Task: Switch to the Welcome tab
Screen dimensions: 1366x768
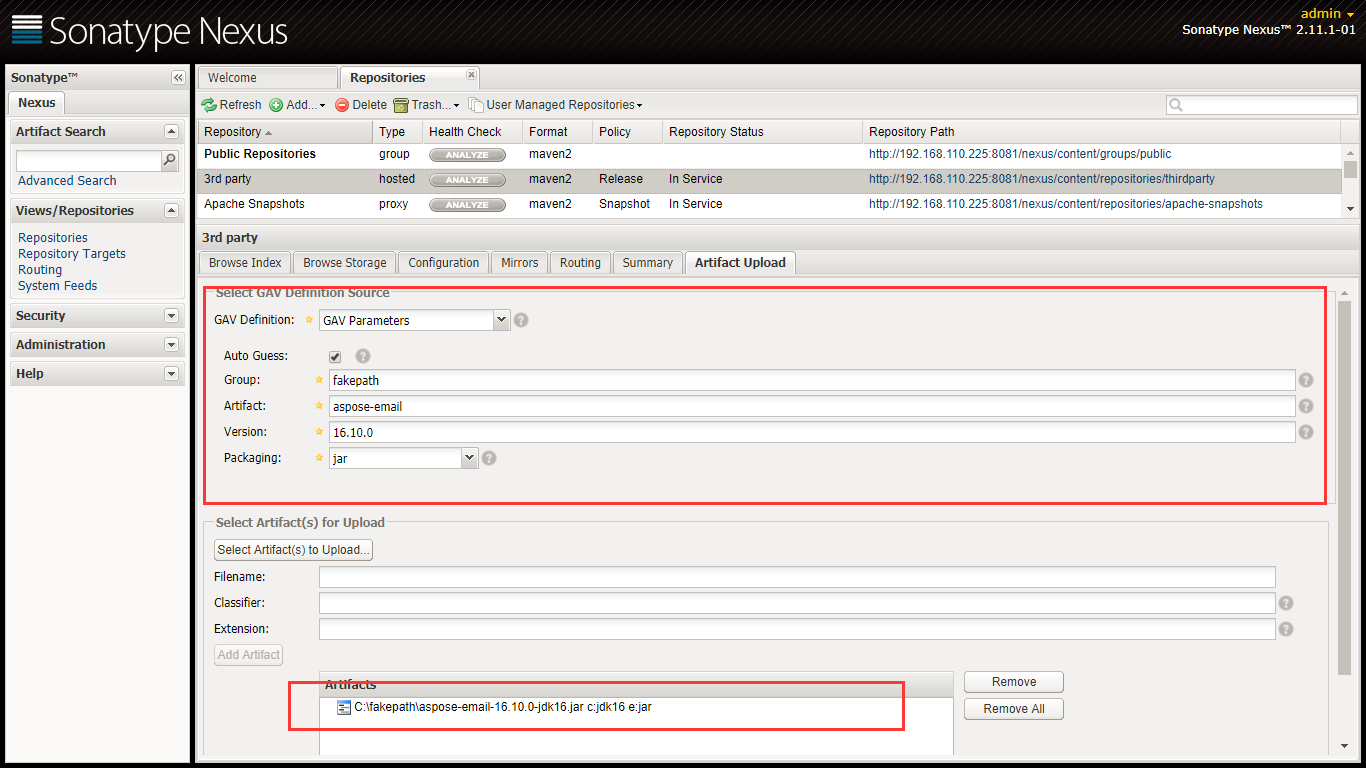Action: tap(268, 78)
